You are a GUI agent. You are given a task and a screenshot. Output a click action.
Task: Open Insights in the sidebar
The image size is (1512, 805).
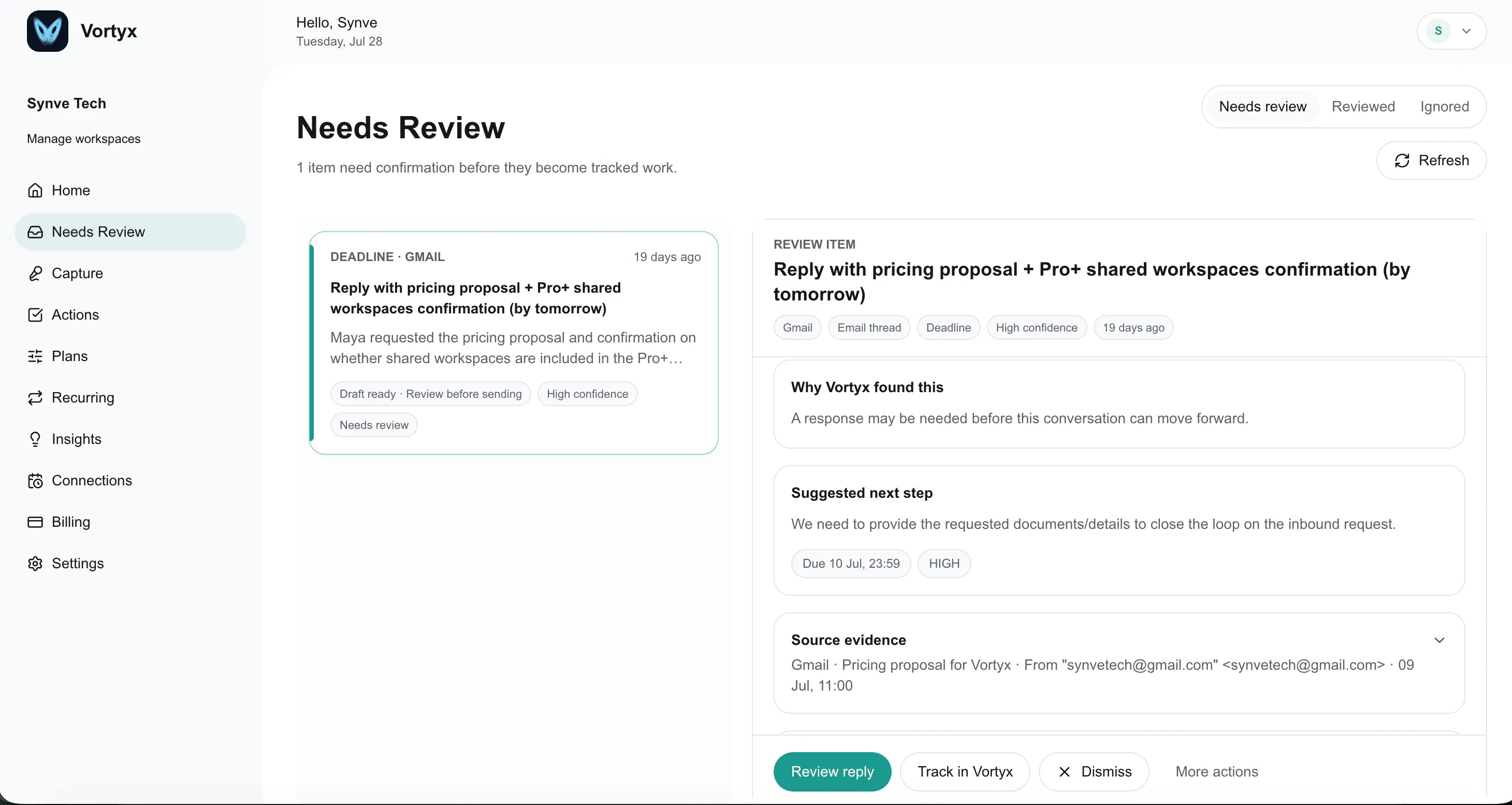(130, 439)
